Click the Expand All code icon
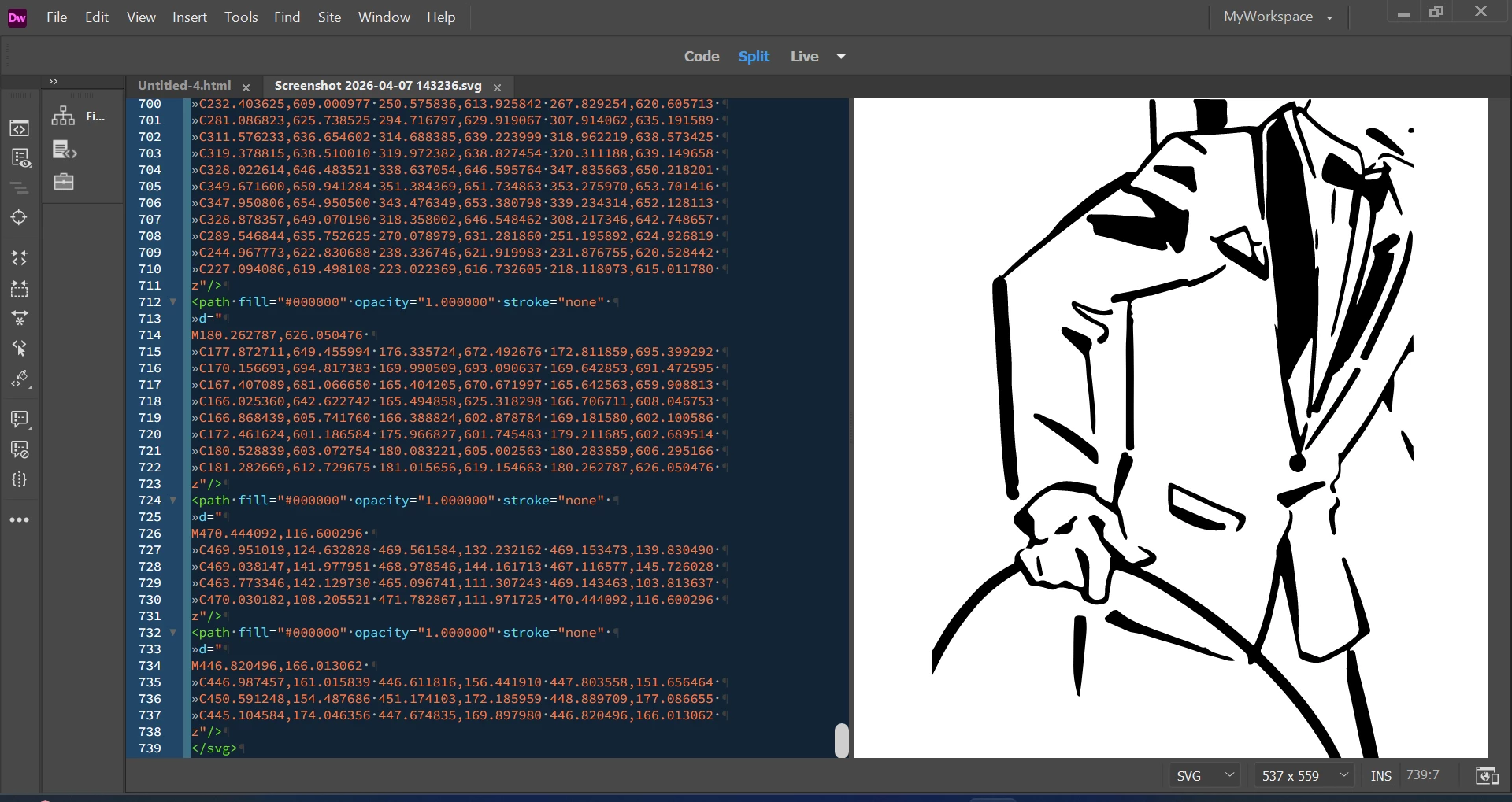Viewport: 1512px width, 802px height. click(20, 258)
